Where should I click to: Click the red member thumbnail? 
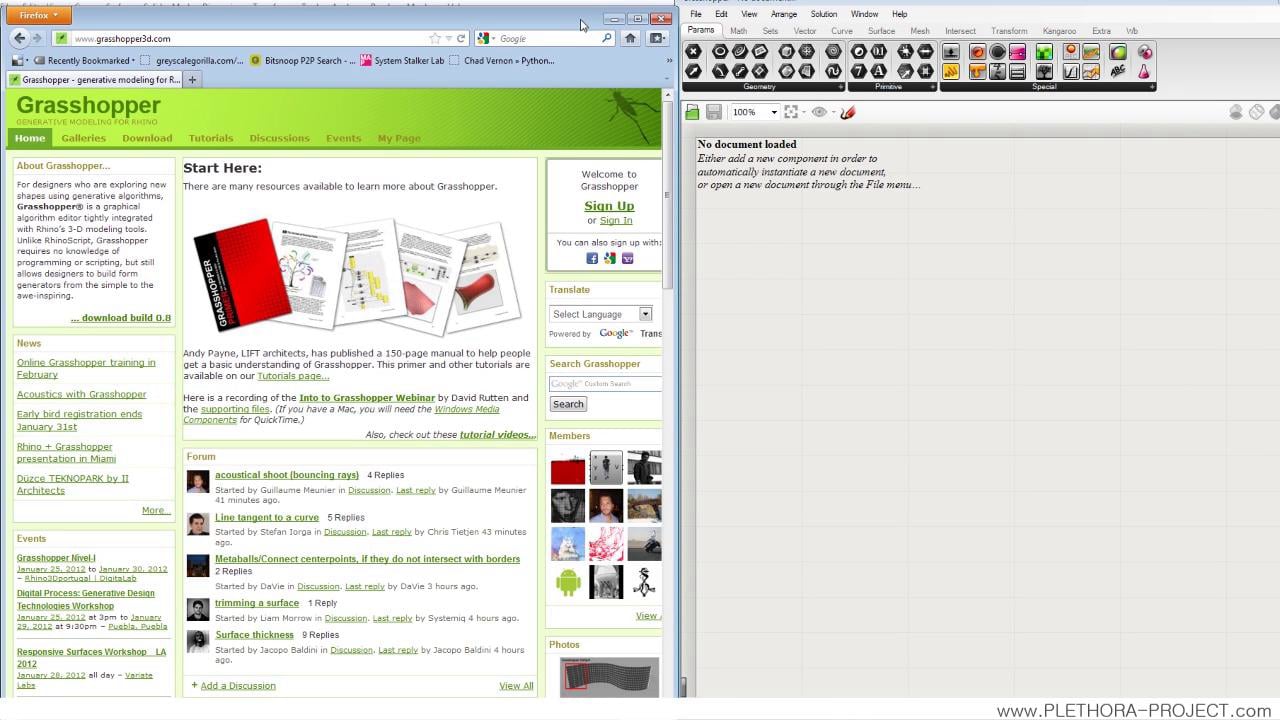pyautogui.click(x=568, y=468)
